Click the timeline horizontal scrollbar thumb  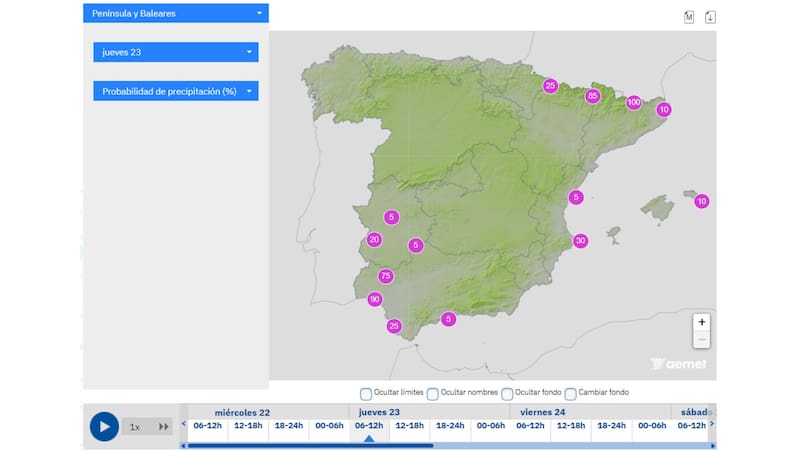tap(311, 446)
